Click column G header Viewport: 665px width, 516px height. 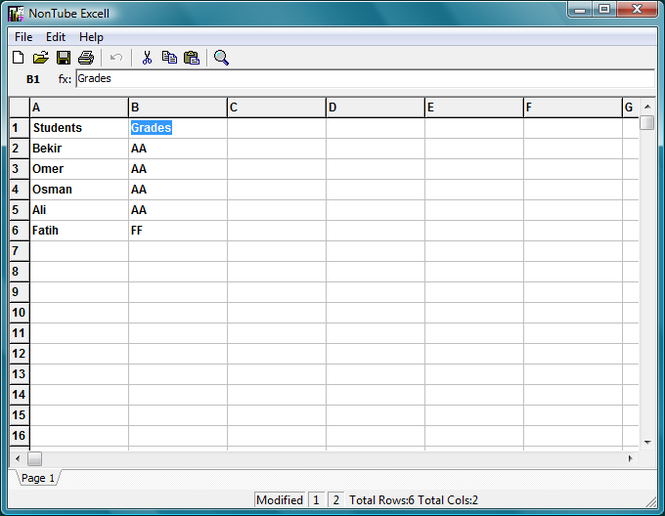coord(631,108)
